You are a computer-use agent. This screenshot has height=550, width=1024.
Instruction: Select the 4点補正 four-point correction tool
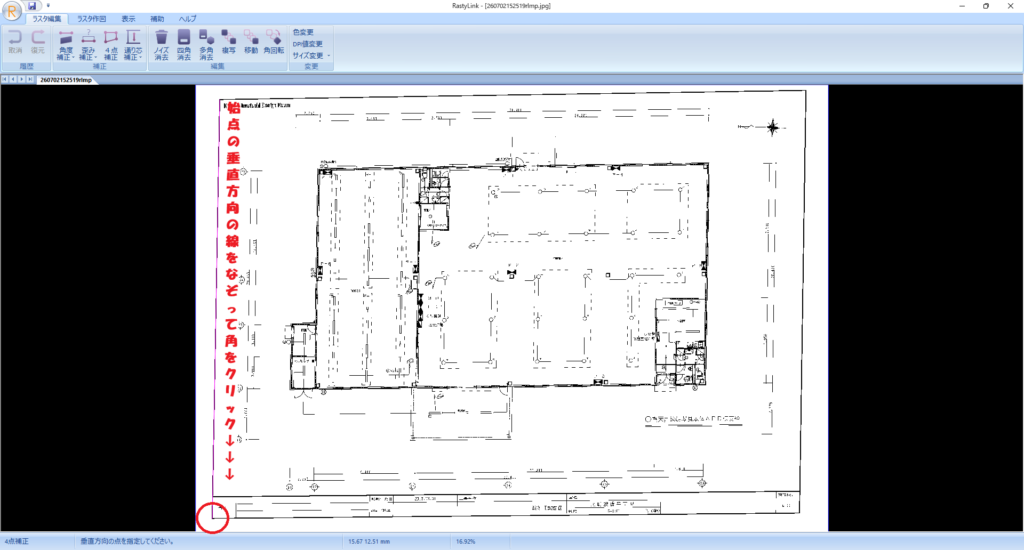pos(111,45)
